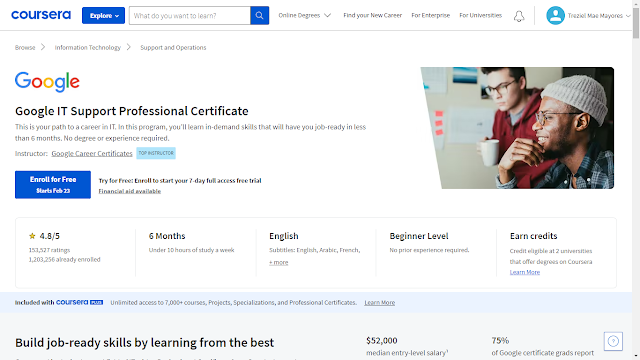
Task: Show more subtitle languages
Action: coord(278,262)
